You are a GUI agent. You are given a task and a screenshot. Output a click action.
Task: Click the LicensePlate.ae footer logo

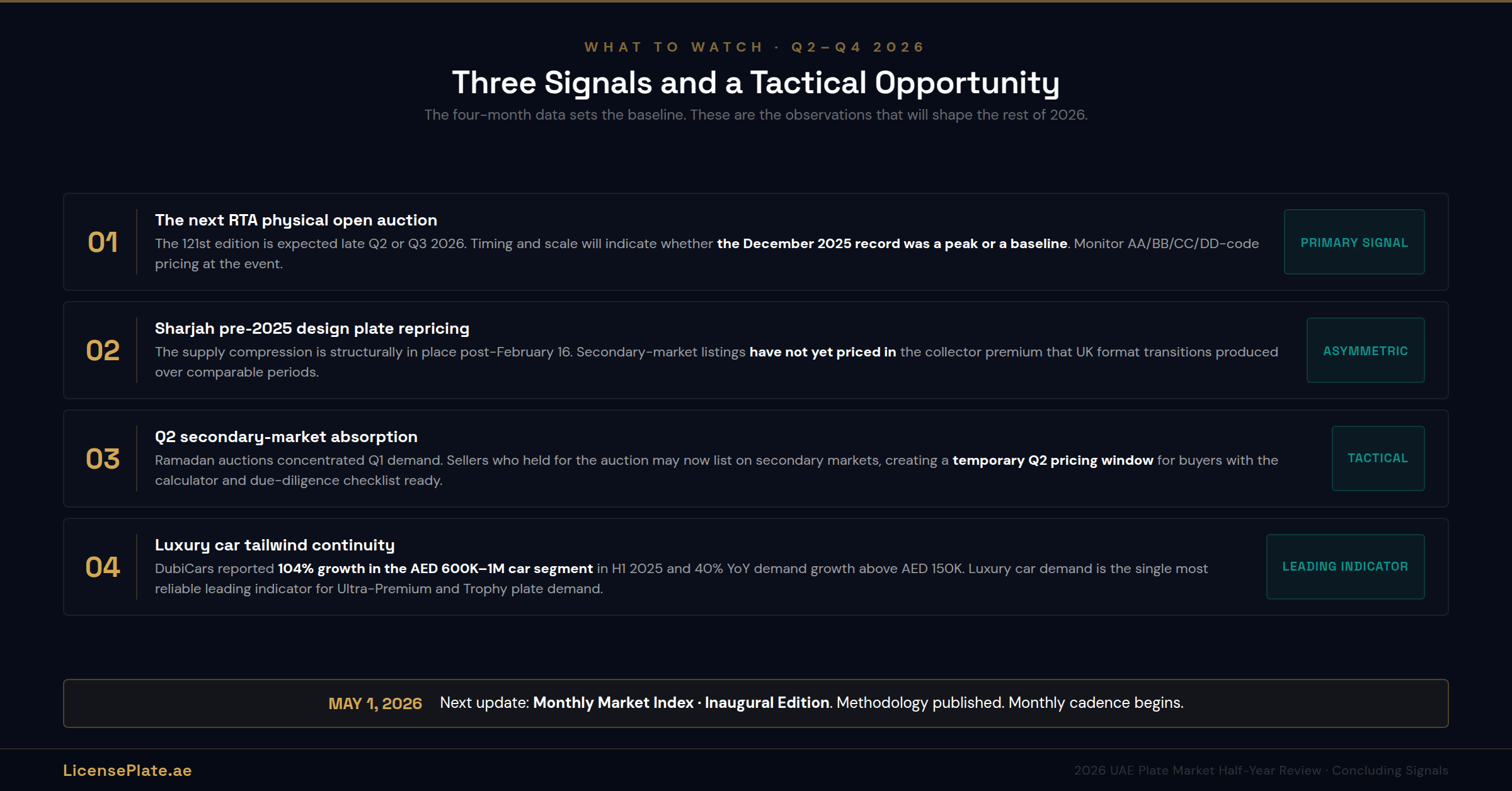127,770
